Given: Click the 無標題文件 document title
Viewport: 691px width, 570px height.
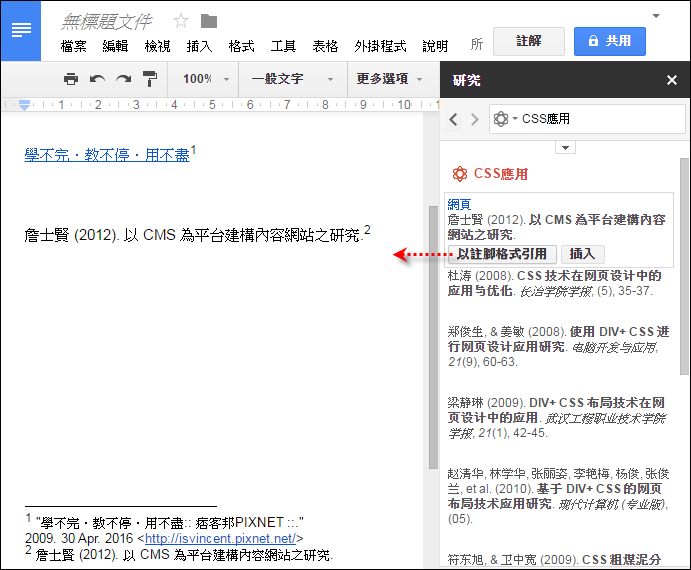Looking at the screenshot, I should (x=106, y=21).
